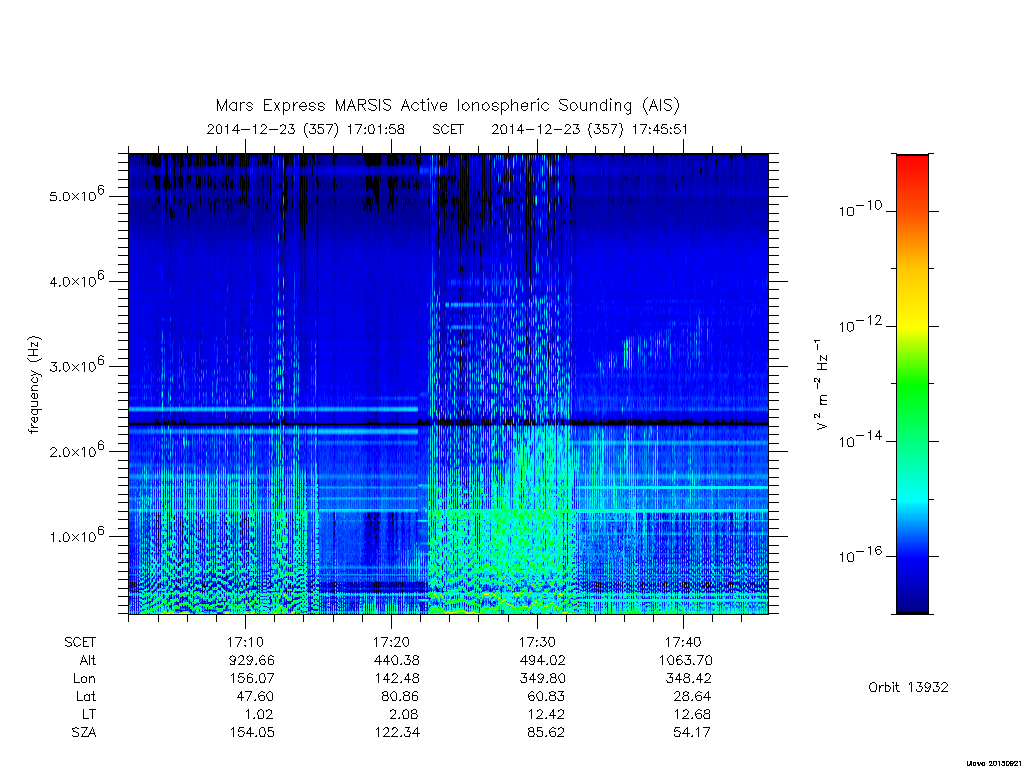Click the 10^-10 color bar label
The width and height of the screenshot is (1024, 768).
(860, 209)
